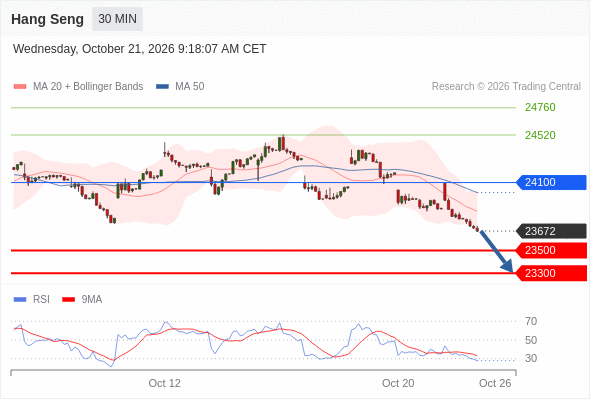This screenshot has width=590, height=400.
Task: Click the Hang Seng chart title
Action: coord(47,19)
